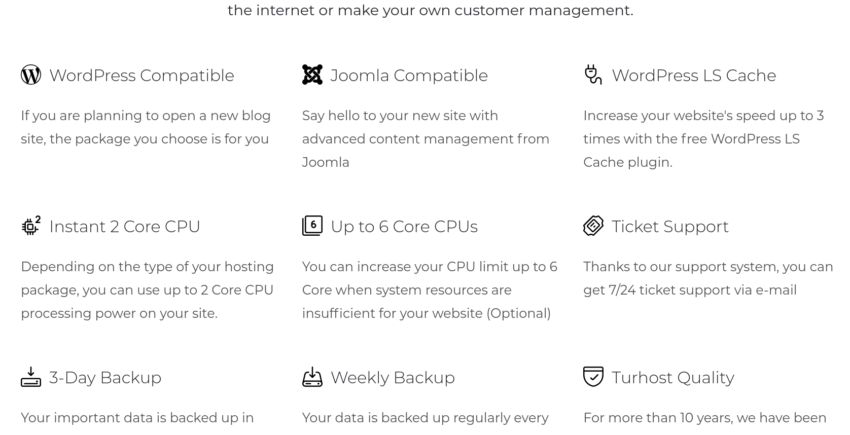Image resolution: width=850 pixels, height=435 pixels.
Task: Click the Weekly Backup heading
Action: click(392, 377)
